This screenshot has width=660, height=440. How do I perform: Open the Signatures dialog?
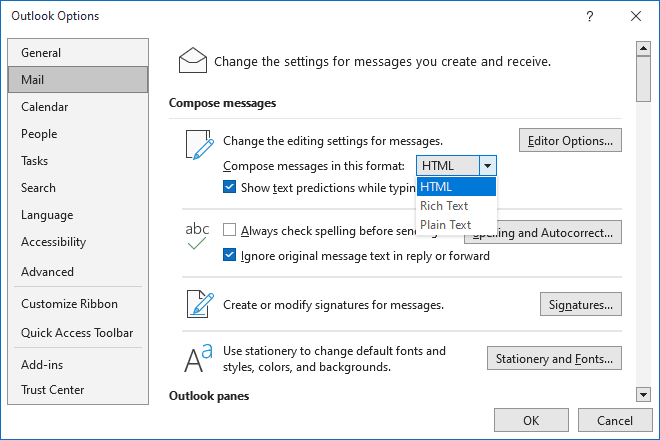point(580,304)
